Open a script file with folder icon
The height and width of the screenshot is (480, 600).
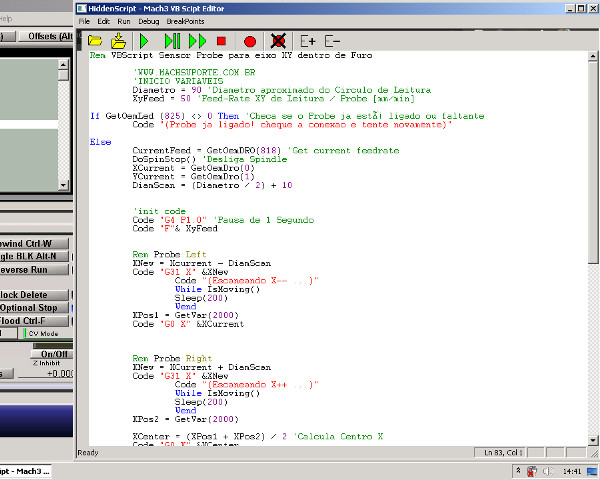coord(95,41)
